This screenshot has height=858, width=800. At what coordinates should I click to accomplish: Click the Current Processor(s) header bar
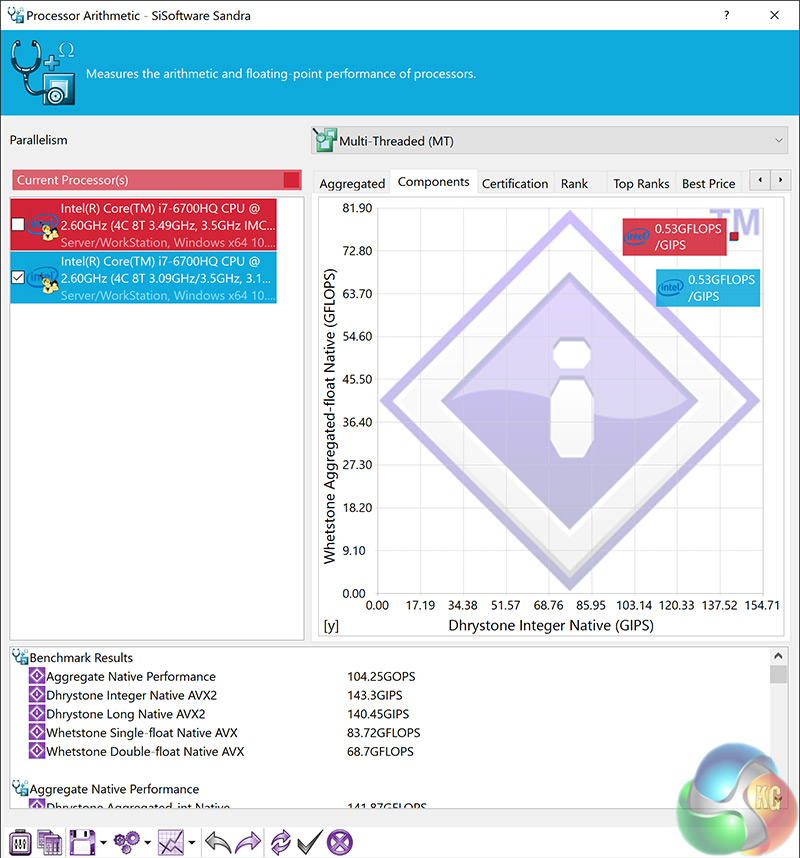point(157,179)
